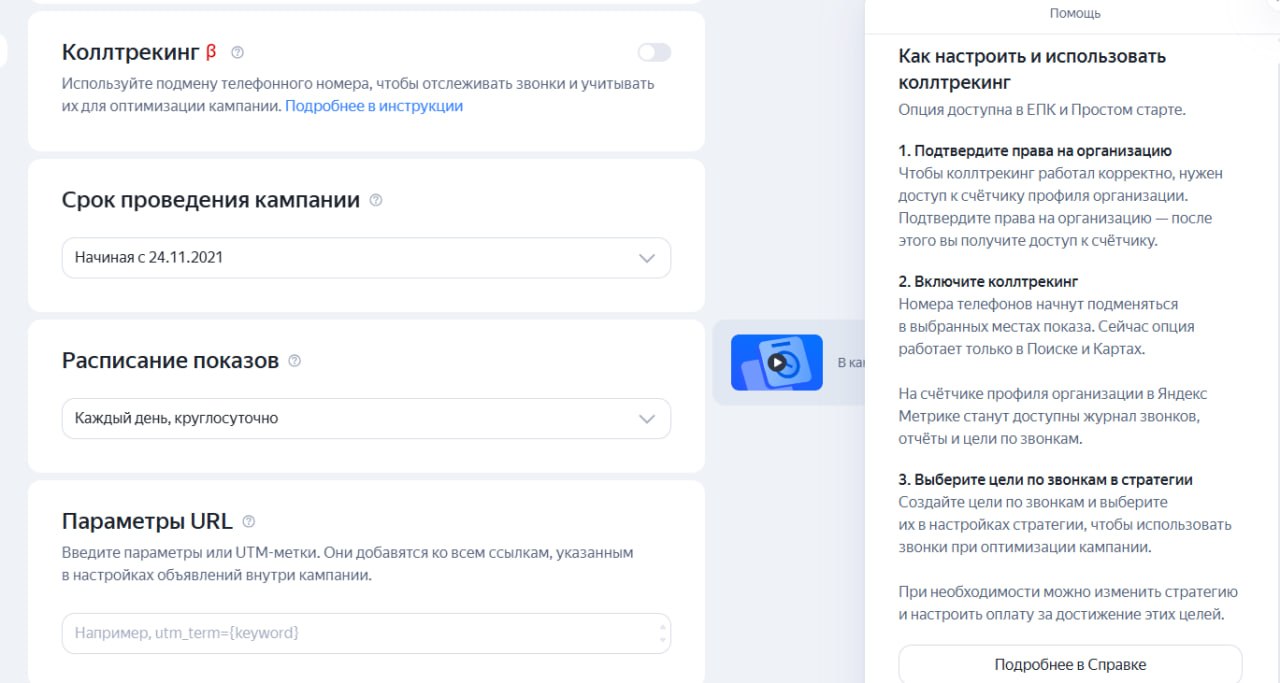Select step 2. Включите коллтрекинг

988,282
